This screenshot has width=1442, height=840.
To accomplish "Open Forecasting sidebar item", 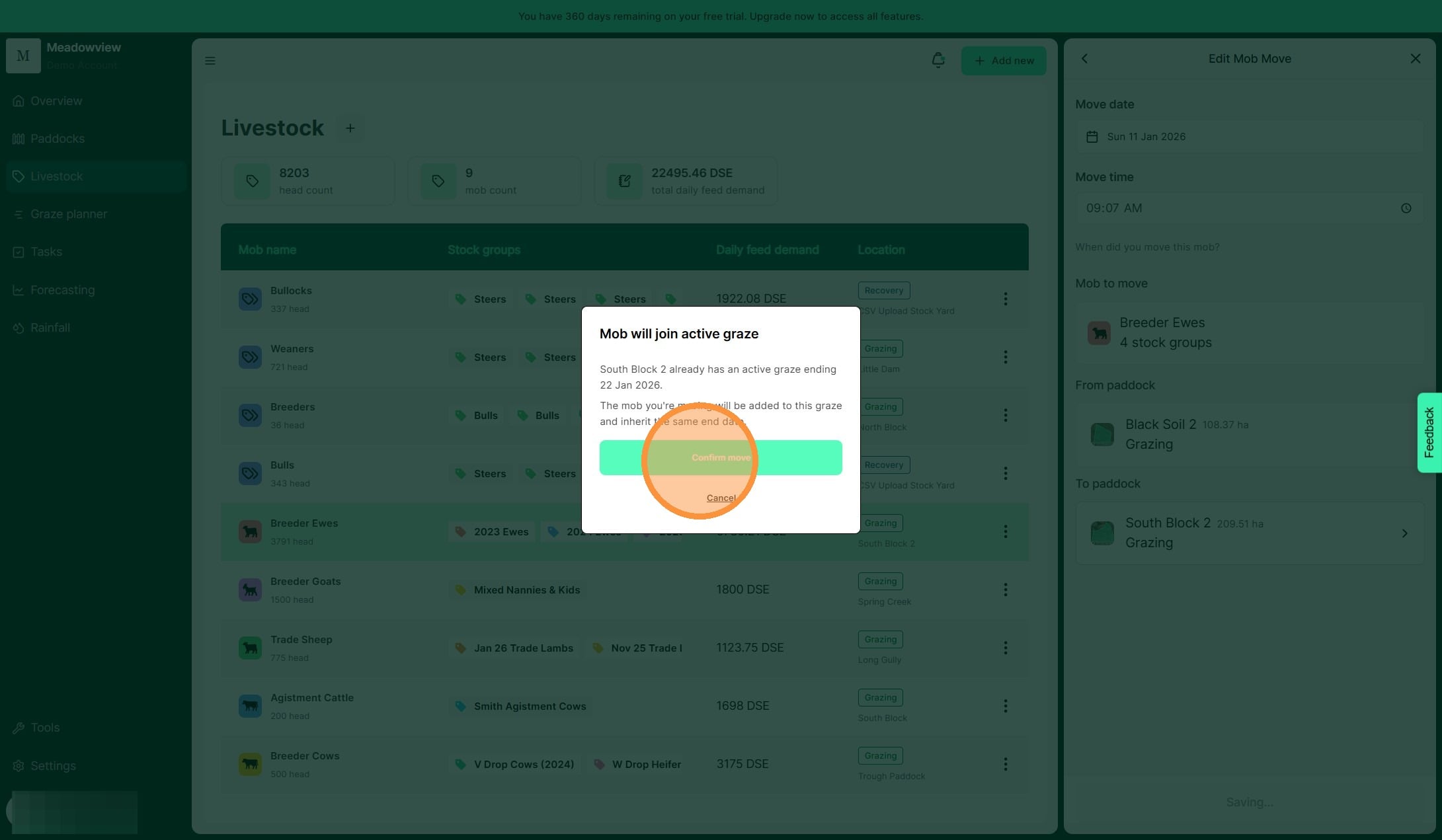I will [x=62, y=290].
